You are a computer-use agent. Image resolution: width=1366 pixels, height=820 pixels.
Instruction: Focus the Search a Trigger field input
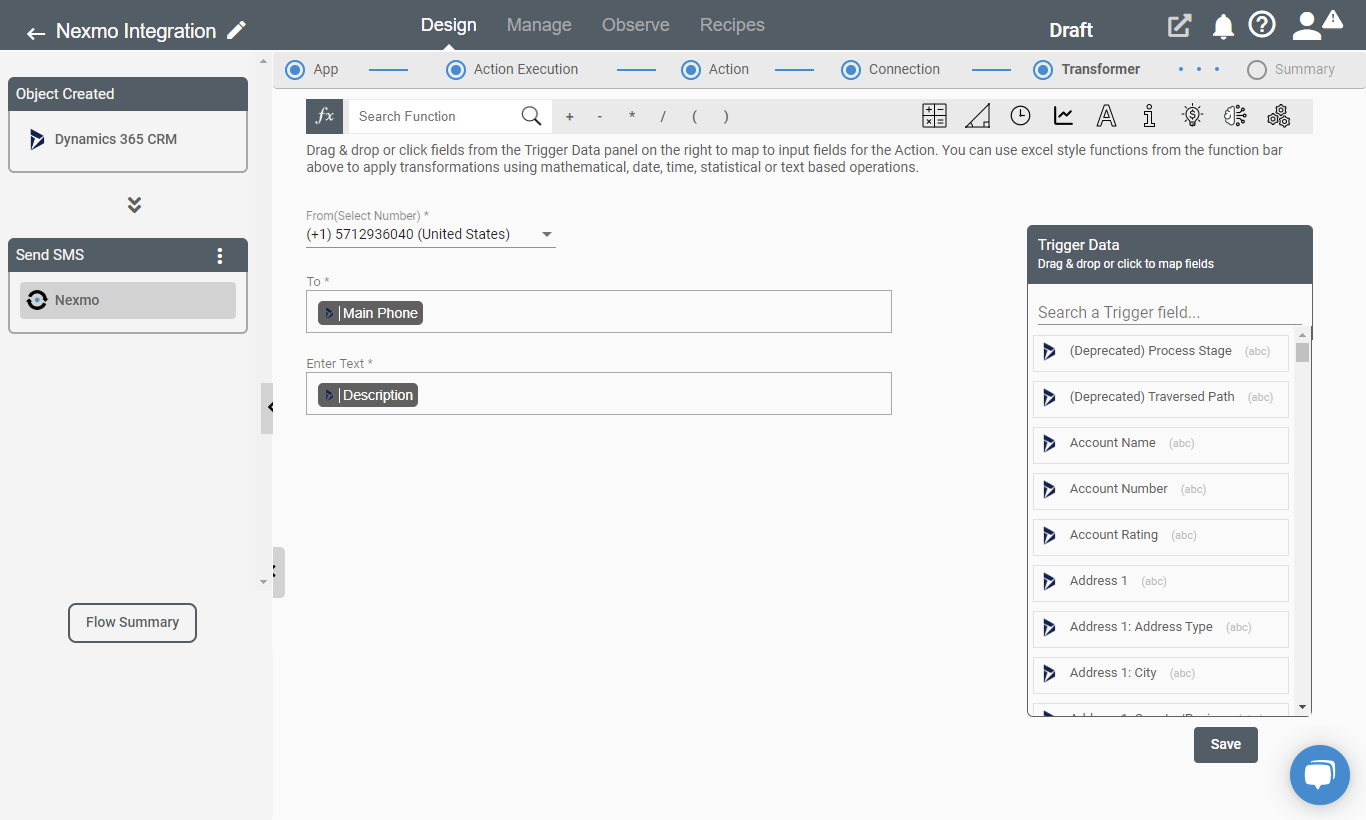point(1169,313)
